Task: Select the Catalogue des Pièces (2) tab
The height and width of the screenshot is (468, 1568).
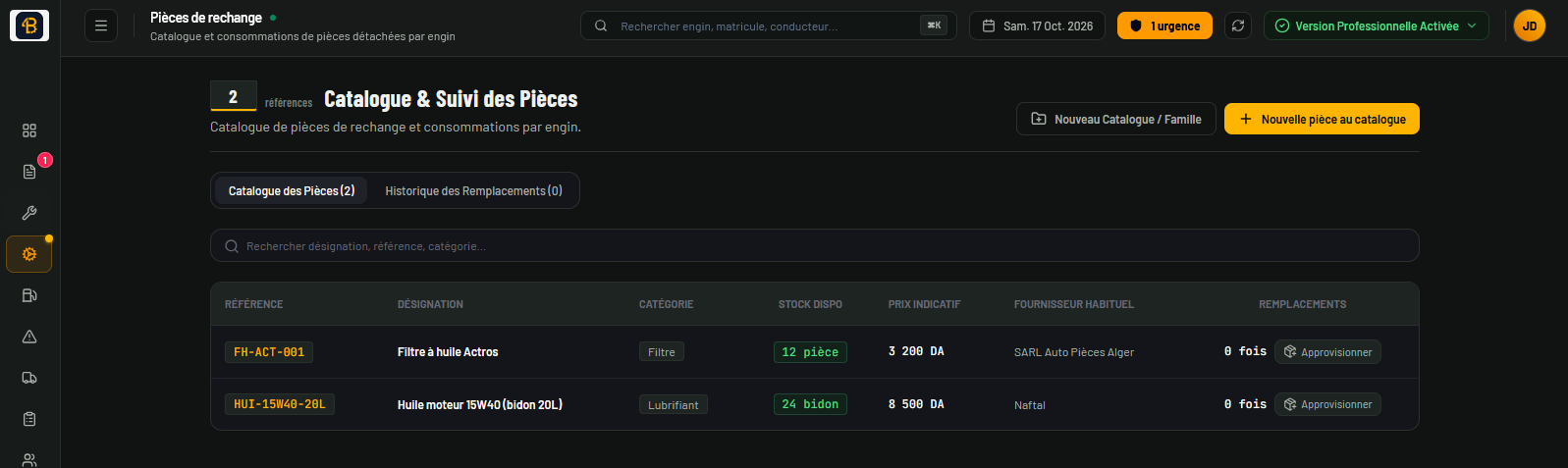Action: pyautogui.click(x=291, y=190)
